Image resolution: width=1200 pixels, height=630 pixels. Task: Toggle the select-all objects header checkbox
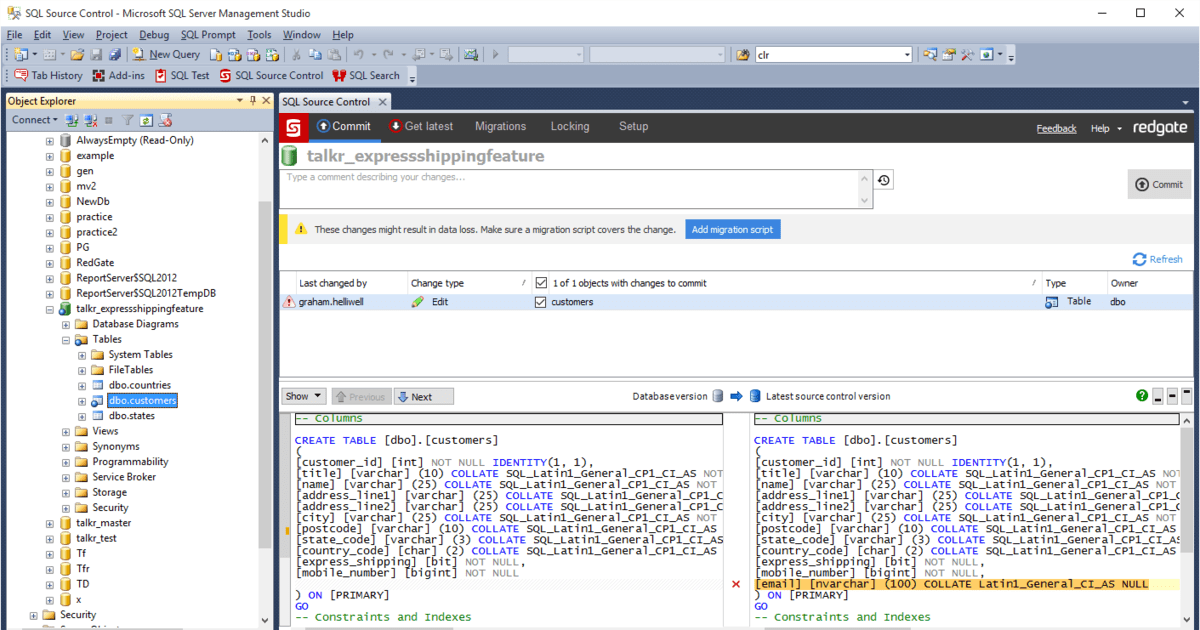541,283
